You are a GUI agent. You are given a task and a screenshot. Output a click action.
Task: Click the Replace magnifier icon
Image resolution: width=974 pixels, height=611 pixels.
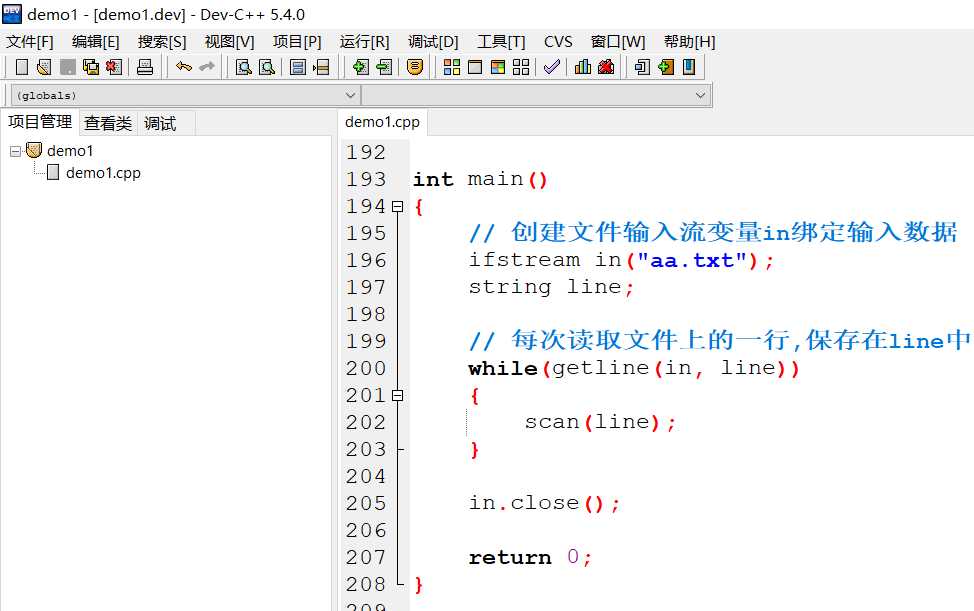(266, 67)
